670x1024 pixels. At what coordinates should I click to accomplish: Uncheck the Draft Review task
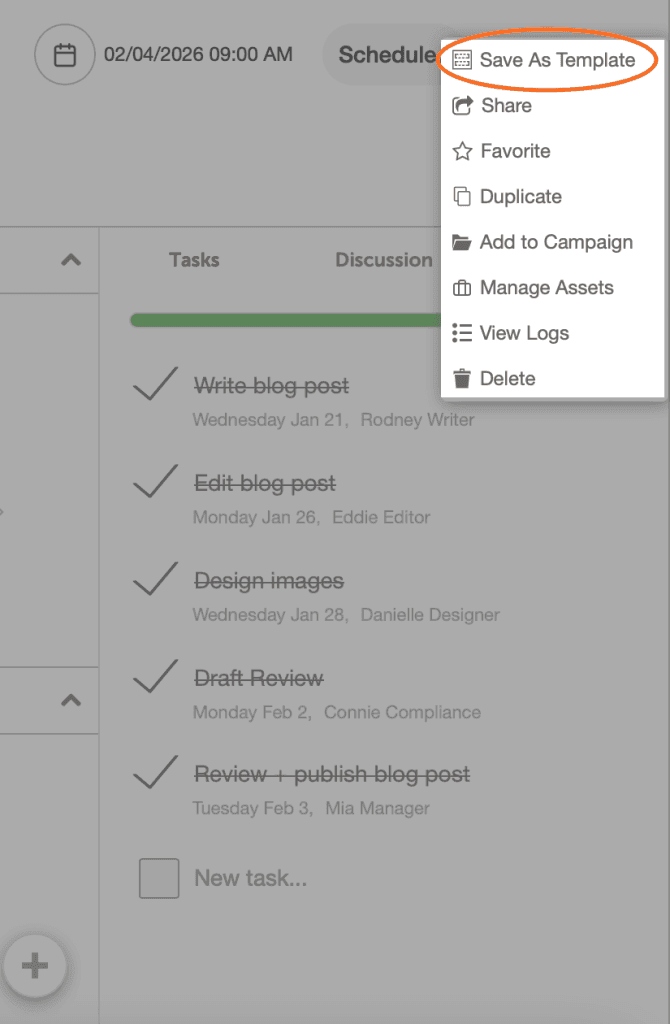pos(155,677)
